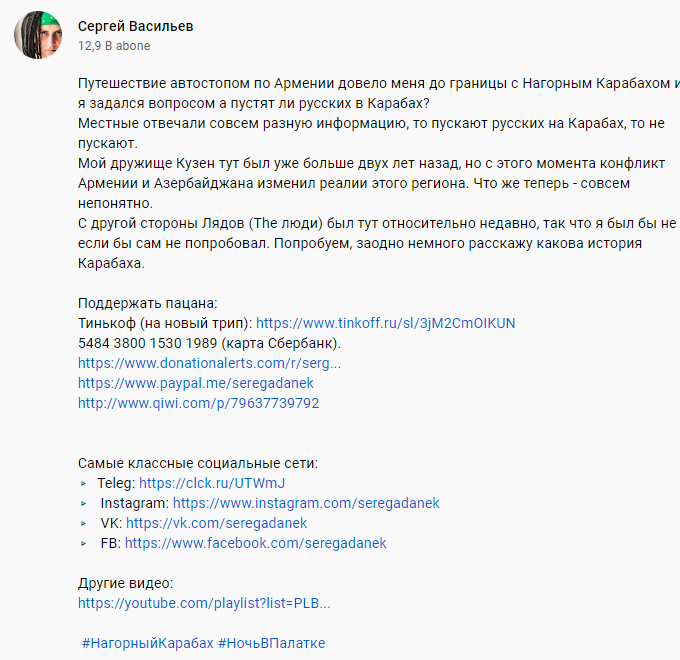The image size is (680, 660).
Task: Open the Tinkoff donation link
Action: 386,323
